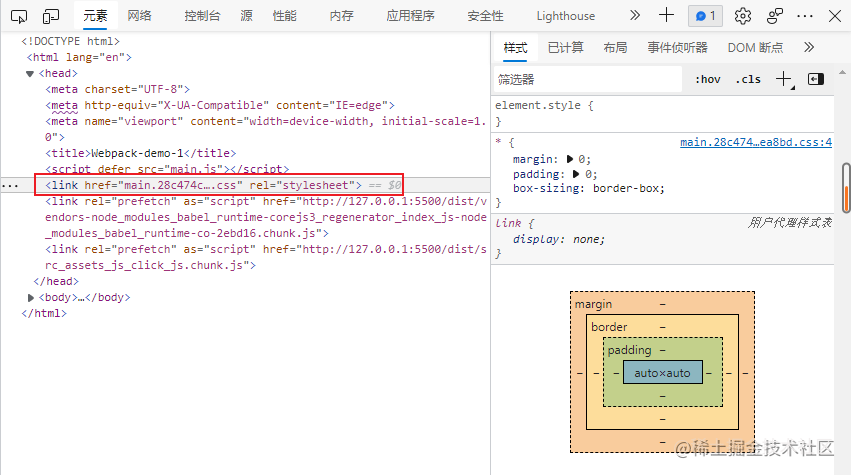Select the link stylesheet main.28c474c….css node
851x475 pixels.
[x=204, y=185]
